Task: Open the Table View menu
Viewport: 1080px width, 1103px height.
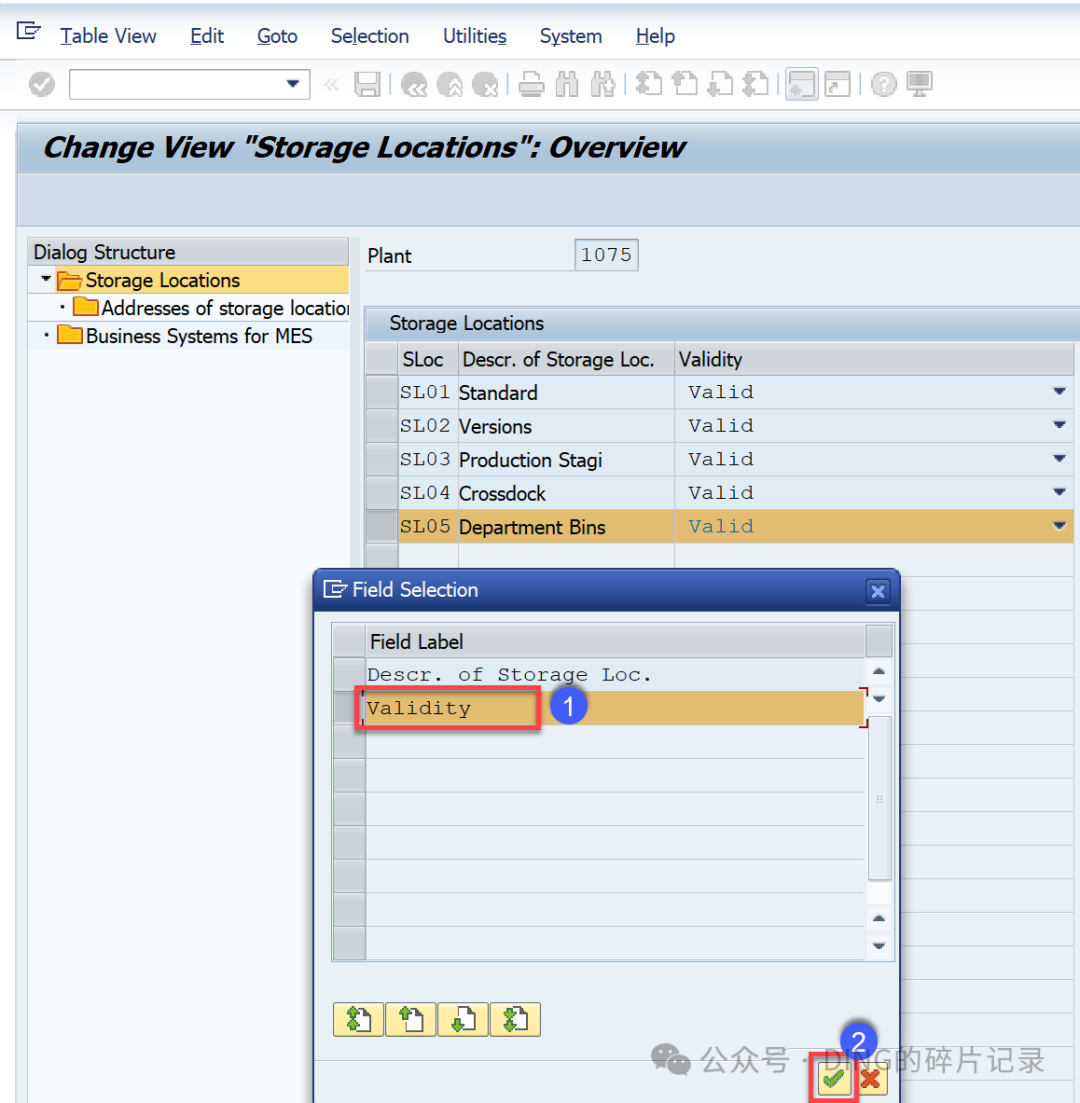Action: pyautogui.click(x=108, y=36)
